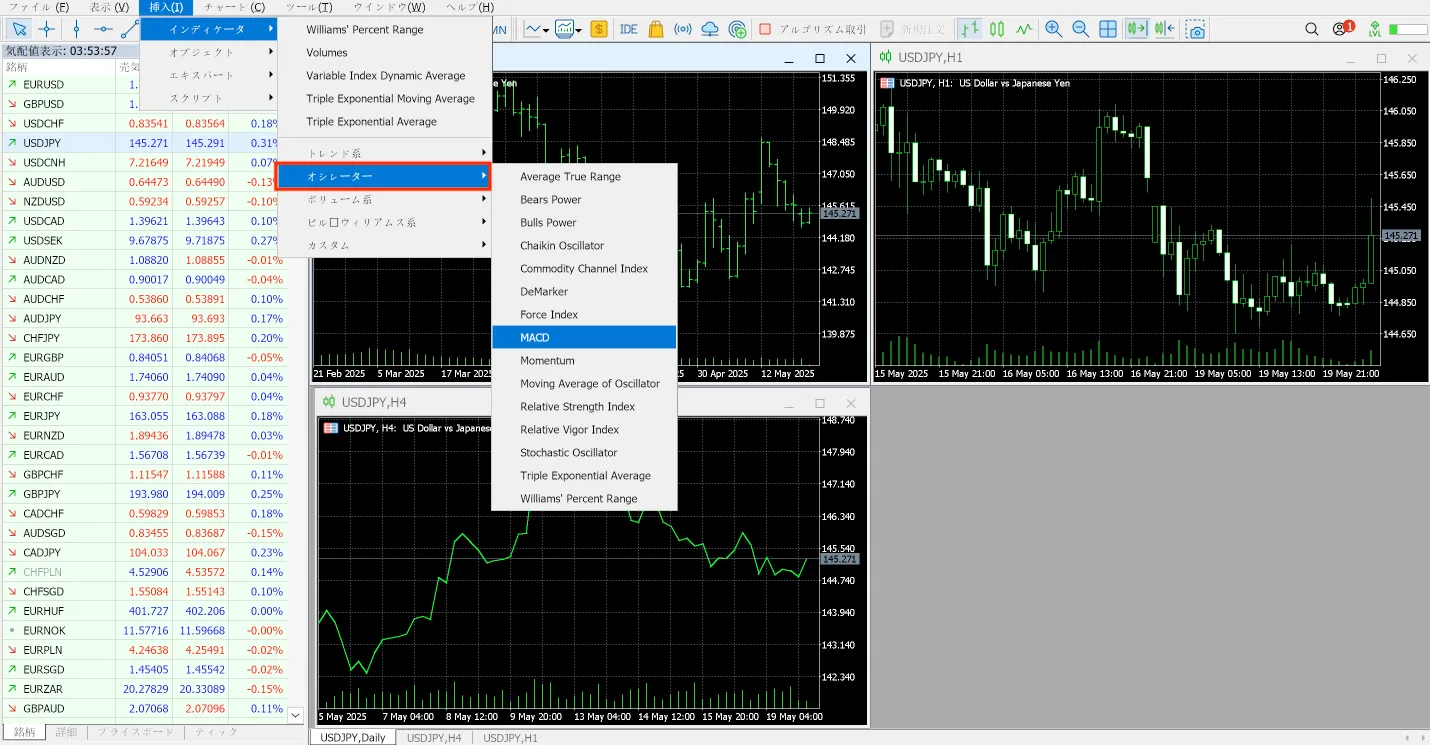Open the チャート (Chart) menu
This screenshot has height=745, width=1430.
pos(234,7)
